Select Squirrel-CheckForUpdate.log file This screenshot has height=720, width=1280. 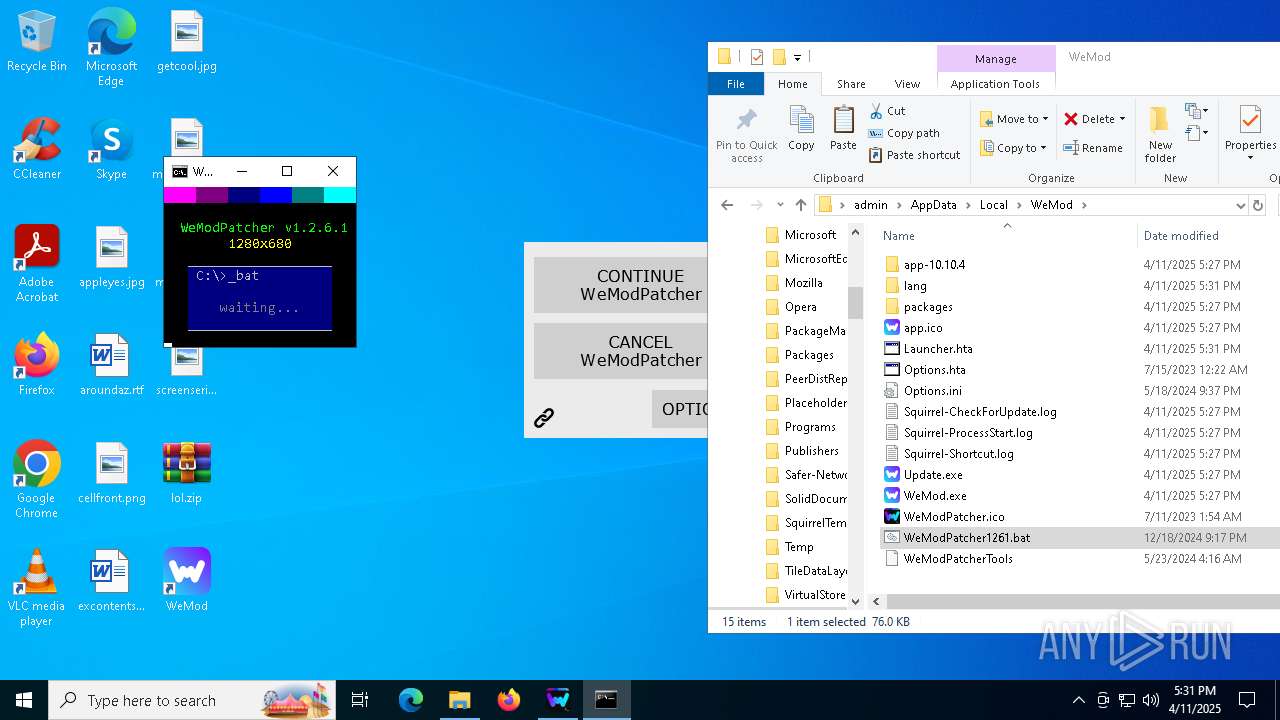click(x=980, y=412)
